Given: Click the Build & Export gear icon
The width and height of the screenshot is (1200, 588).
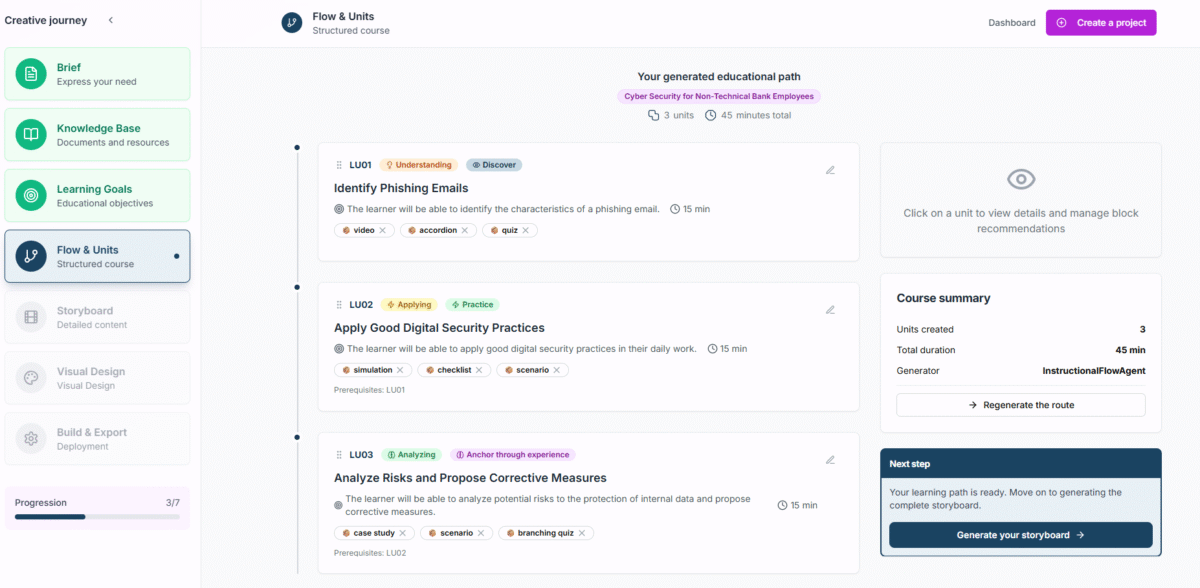Looking at the screenshot, I should [31, 439].
